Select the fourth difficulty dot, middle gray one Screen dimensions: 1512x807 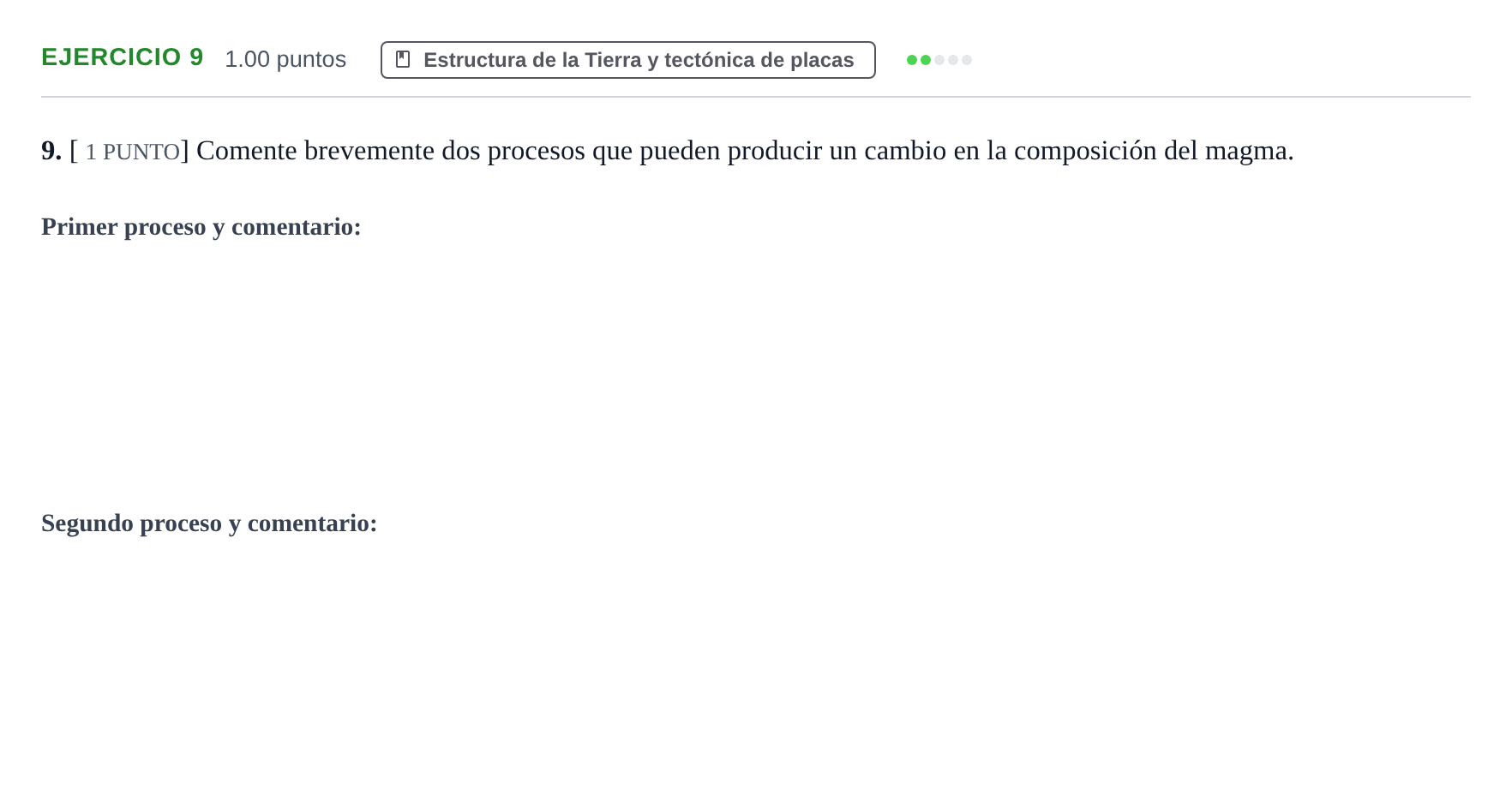click(x=953, y=60)
